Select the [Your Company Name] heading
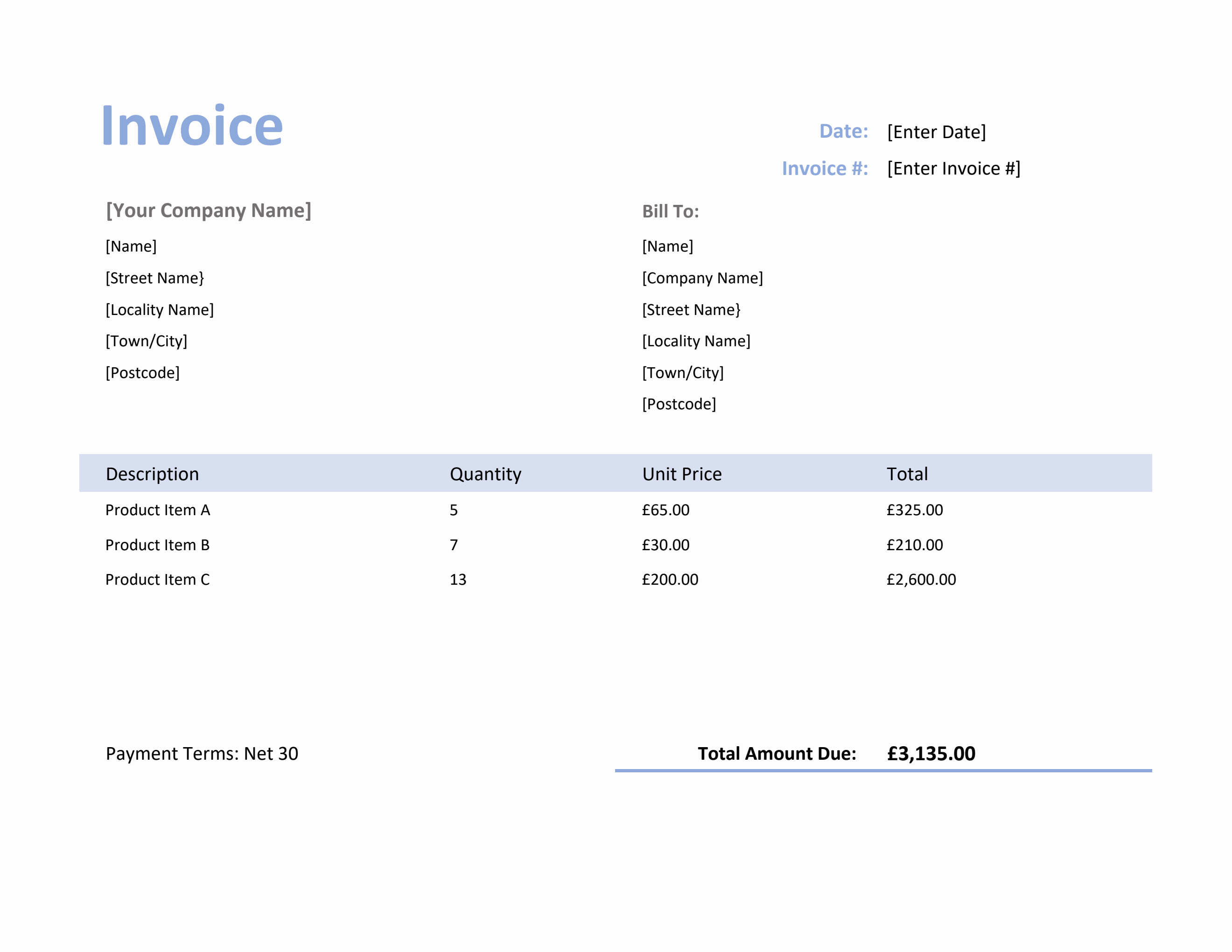 tap(209, 210)
